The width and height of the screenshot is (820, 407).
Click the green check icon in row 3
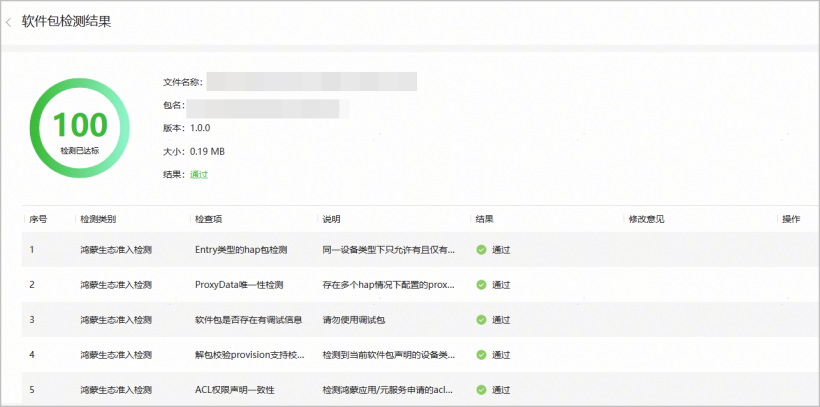(x=481, y=320)
